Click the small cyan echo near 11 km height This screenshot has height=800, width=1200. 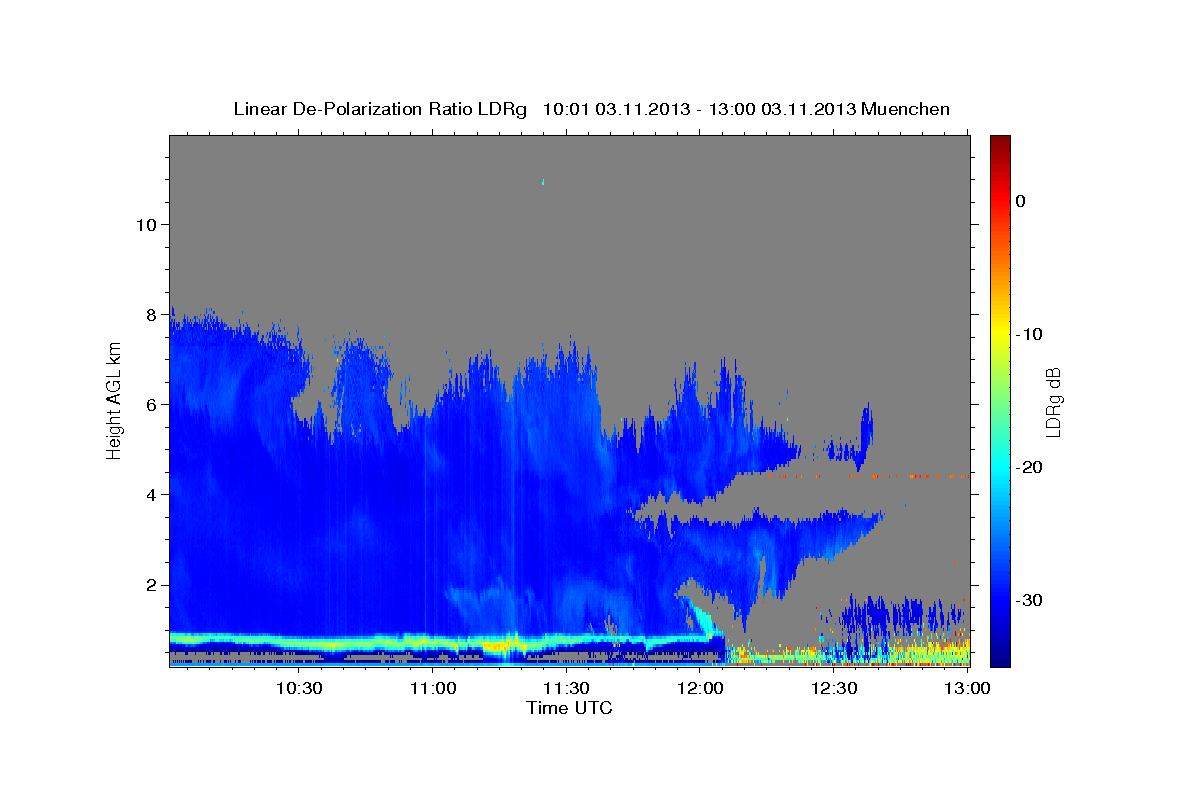(543, 182)
